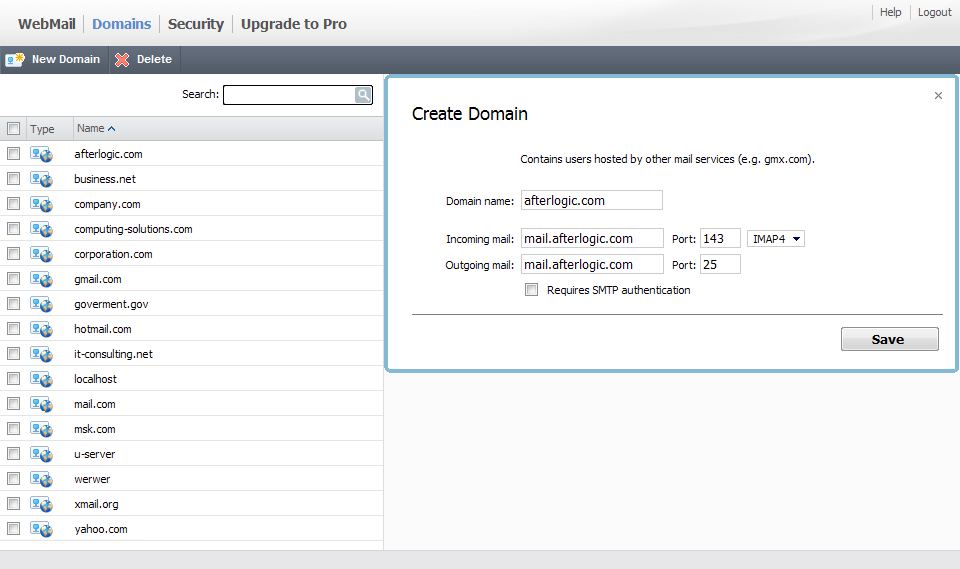
Task: Click the domain icon beside localhost
Action: pos(41,379)
